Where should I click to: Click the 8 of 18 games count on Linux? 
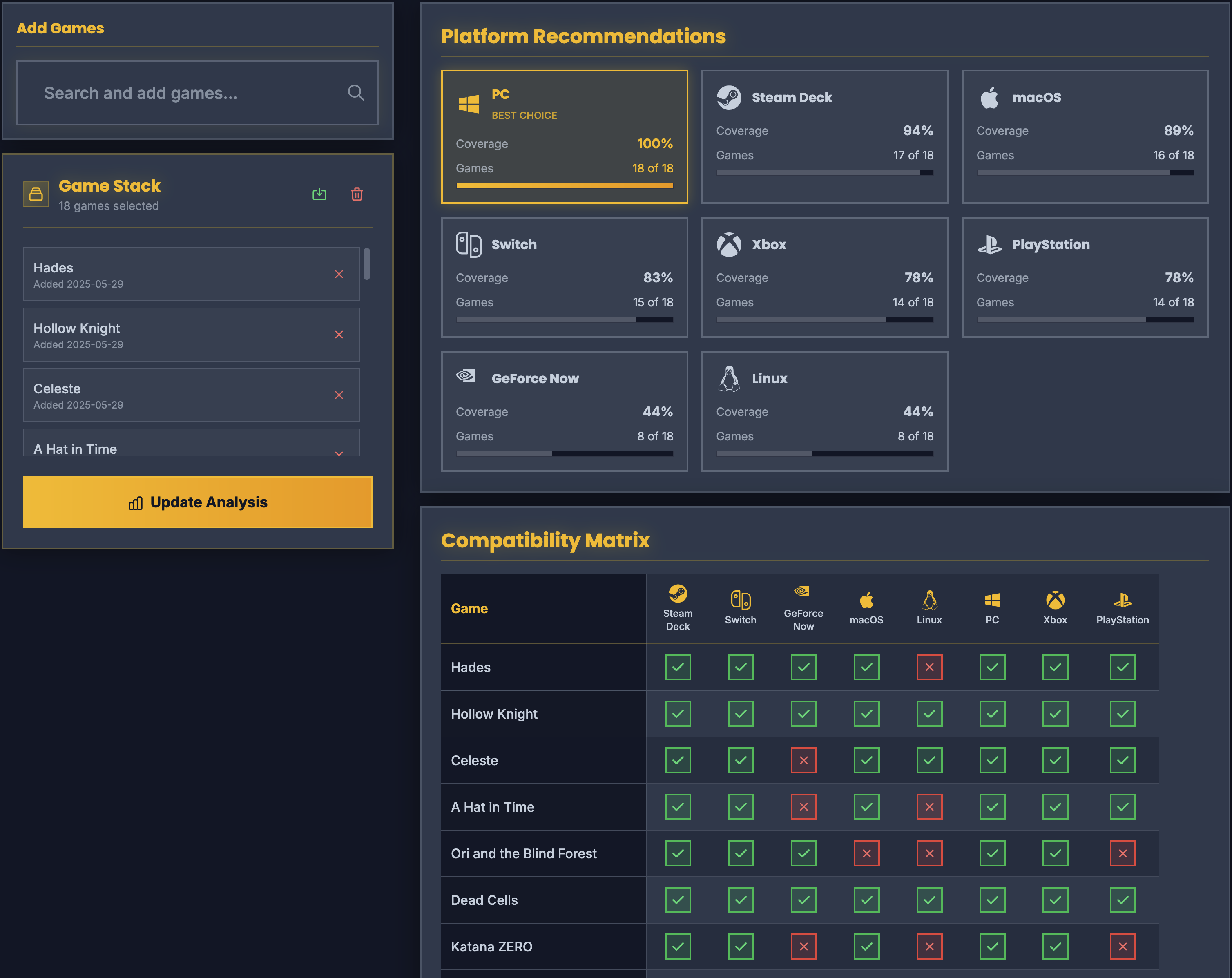click(915, 436)
